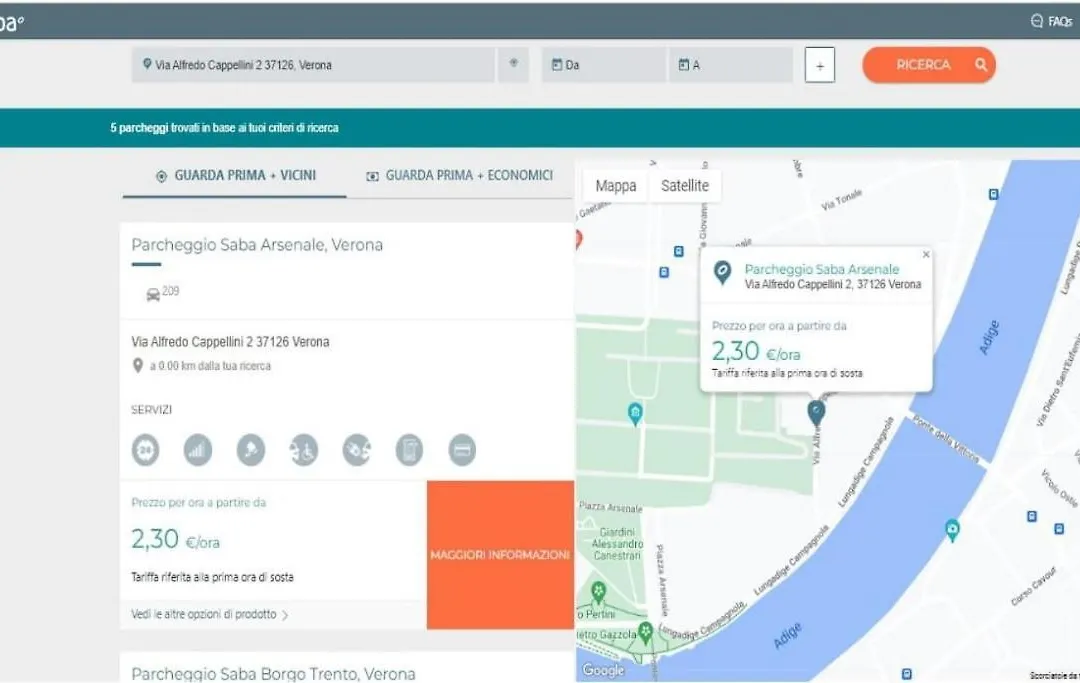This screenshot has height=683, width=1080.
Task: Click the electric plug charging service icon
Action: (357, 450)
